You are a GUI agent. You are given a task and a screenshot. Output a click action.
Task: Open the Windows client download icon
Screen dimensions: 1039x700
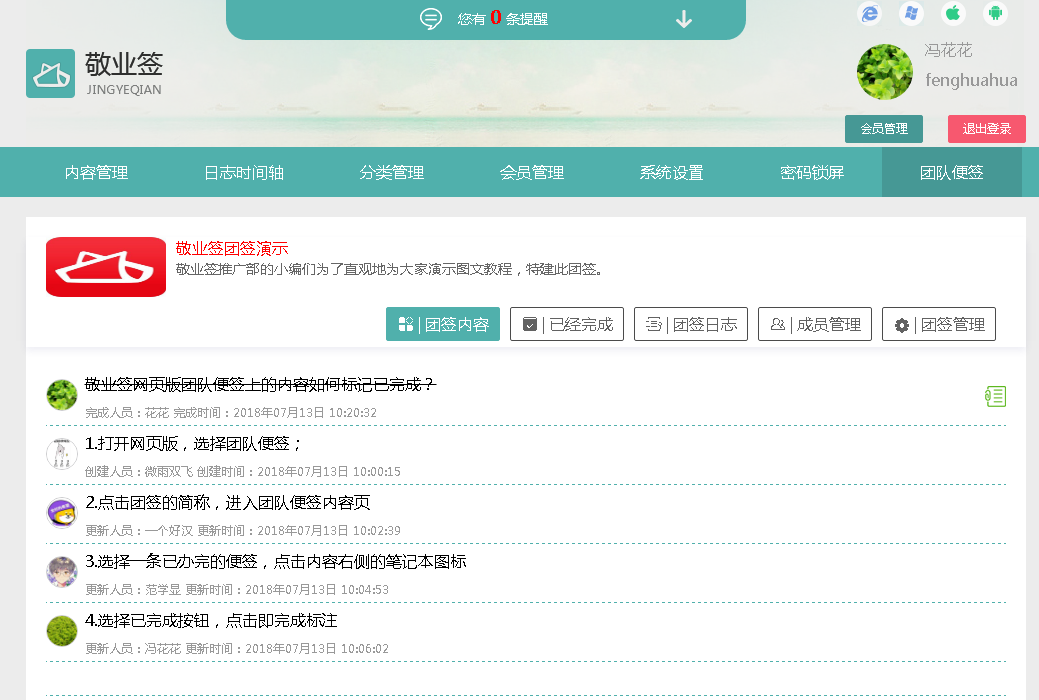tap(911, 13)
